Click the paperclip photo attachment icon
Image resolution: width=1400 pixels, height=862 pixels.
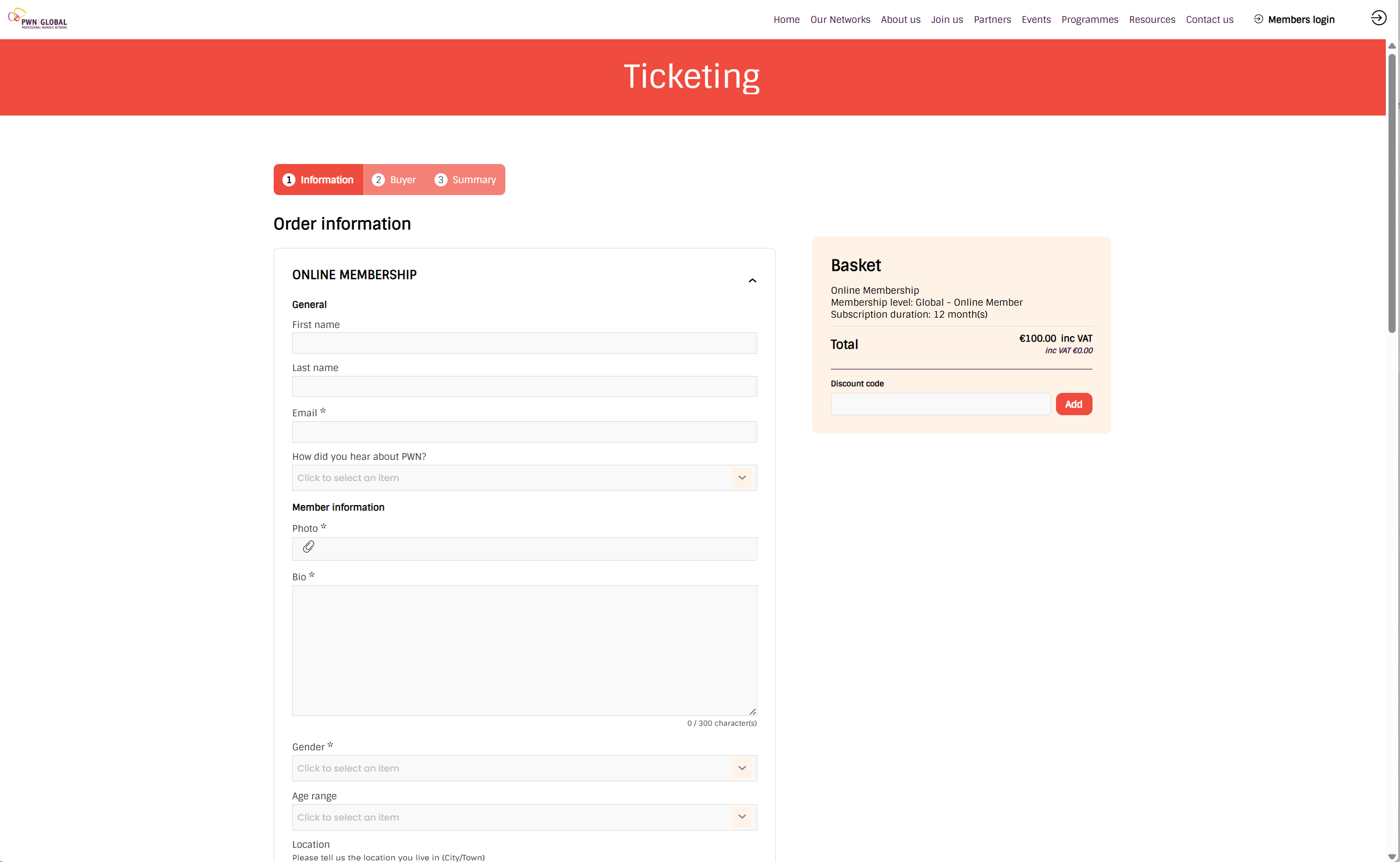pos(309,547)
